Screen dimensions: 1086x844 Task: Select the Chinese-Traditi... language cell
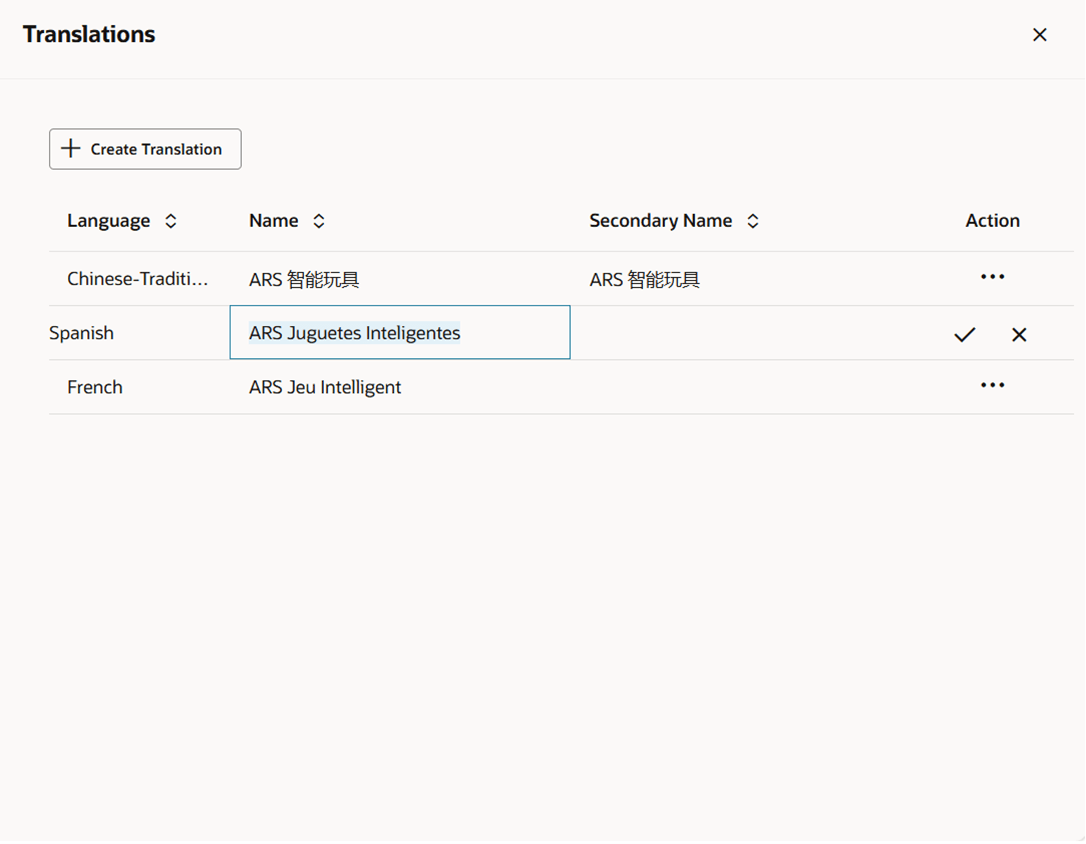pos(138,279)
